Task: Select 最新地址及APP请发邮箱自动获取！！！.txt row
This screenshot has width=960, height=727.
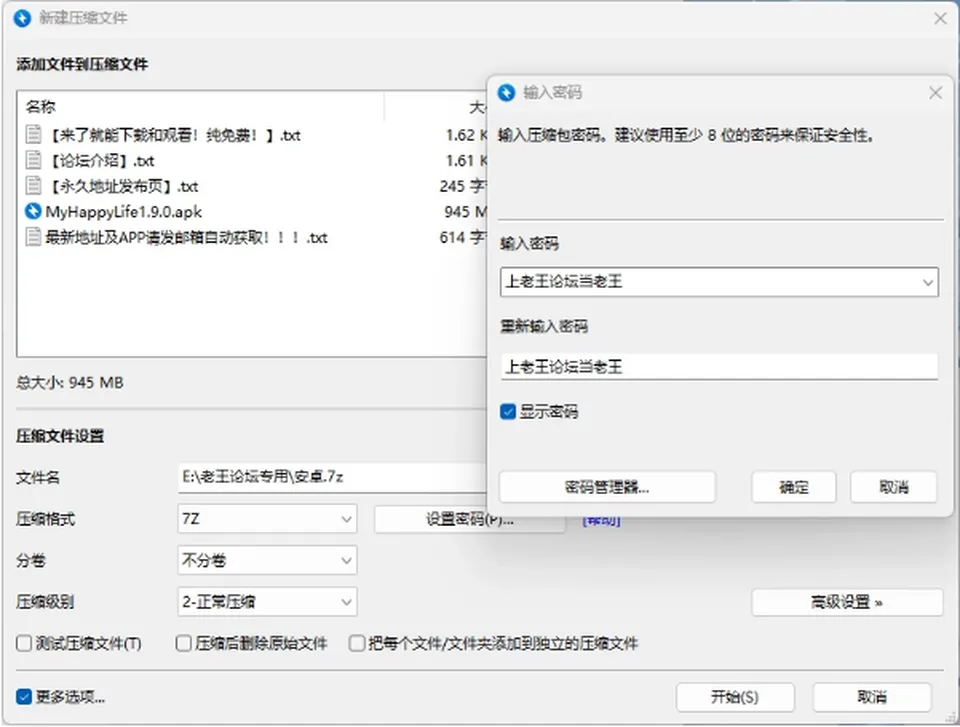Action: click(253, 237)
